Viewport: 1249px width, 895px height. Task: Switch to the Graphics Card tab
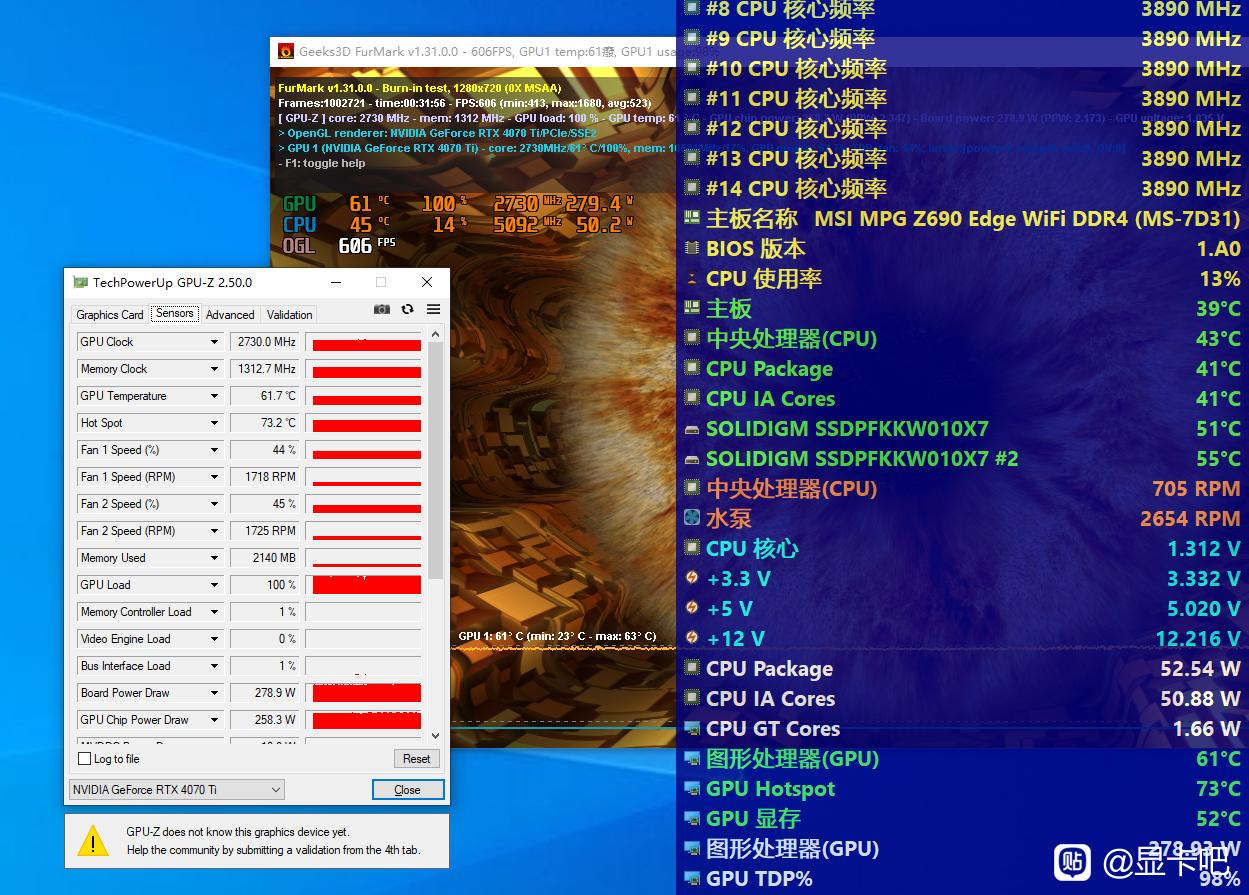click(110, 314)
